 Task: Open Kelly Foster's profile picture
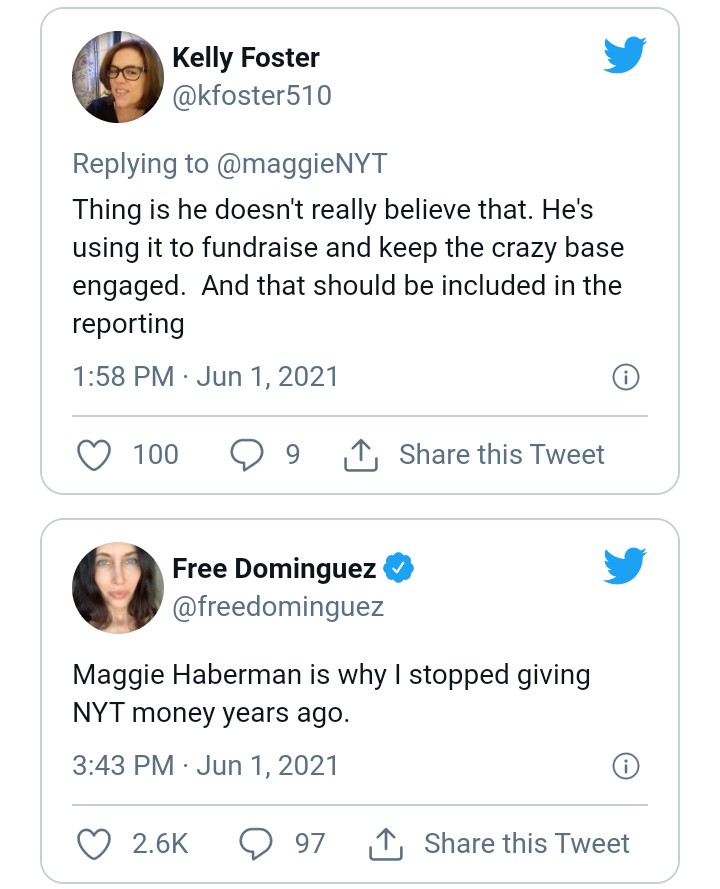point(118,76)
